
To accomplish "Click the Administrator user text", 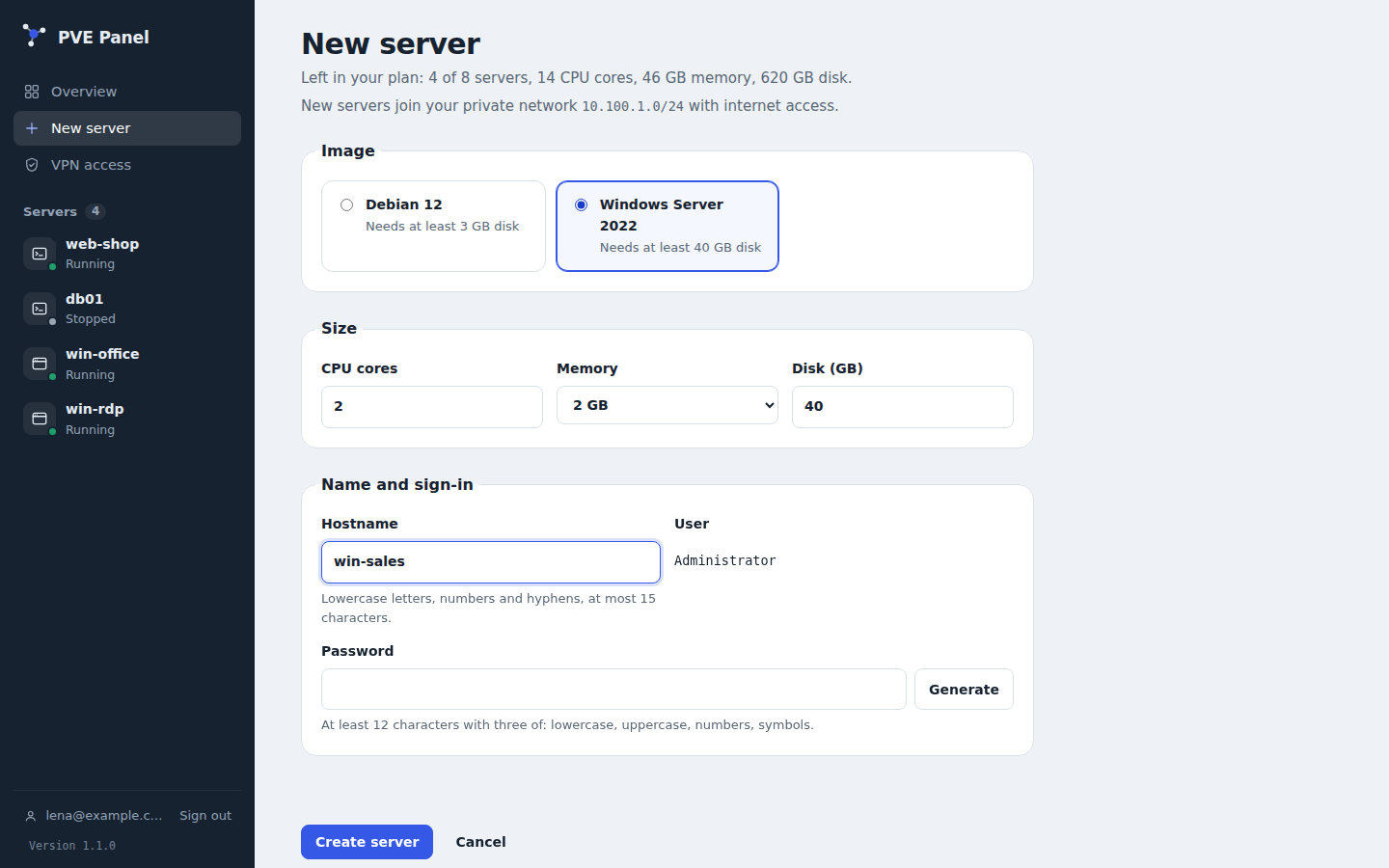I will (x=725, y=560).
